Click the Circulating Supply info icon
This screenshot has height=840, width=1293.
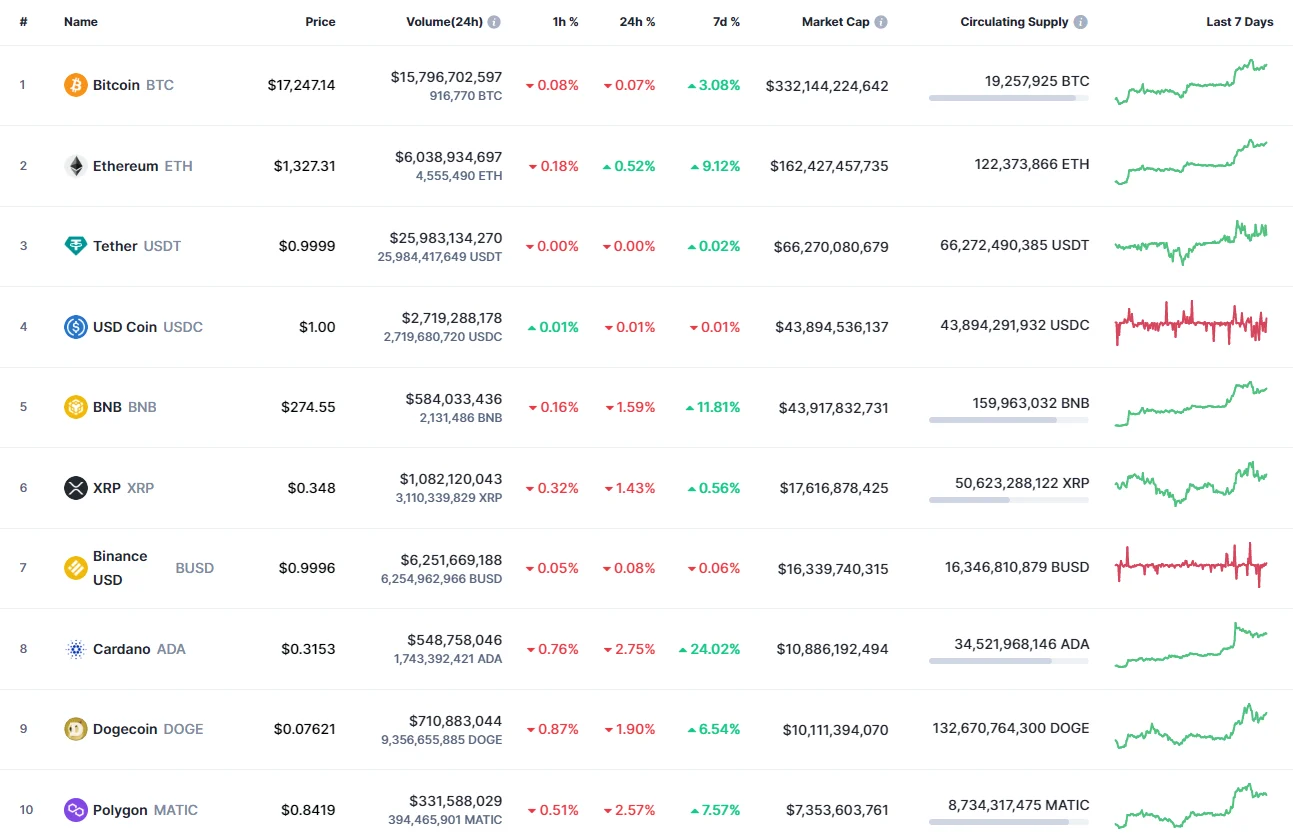tap(1080, 21)
